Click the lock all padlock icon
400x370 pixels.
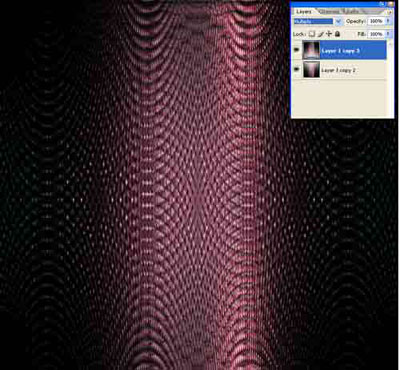point(337,34)
